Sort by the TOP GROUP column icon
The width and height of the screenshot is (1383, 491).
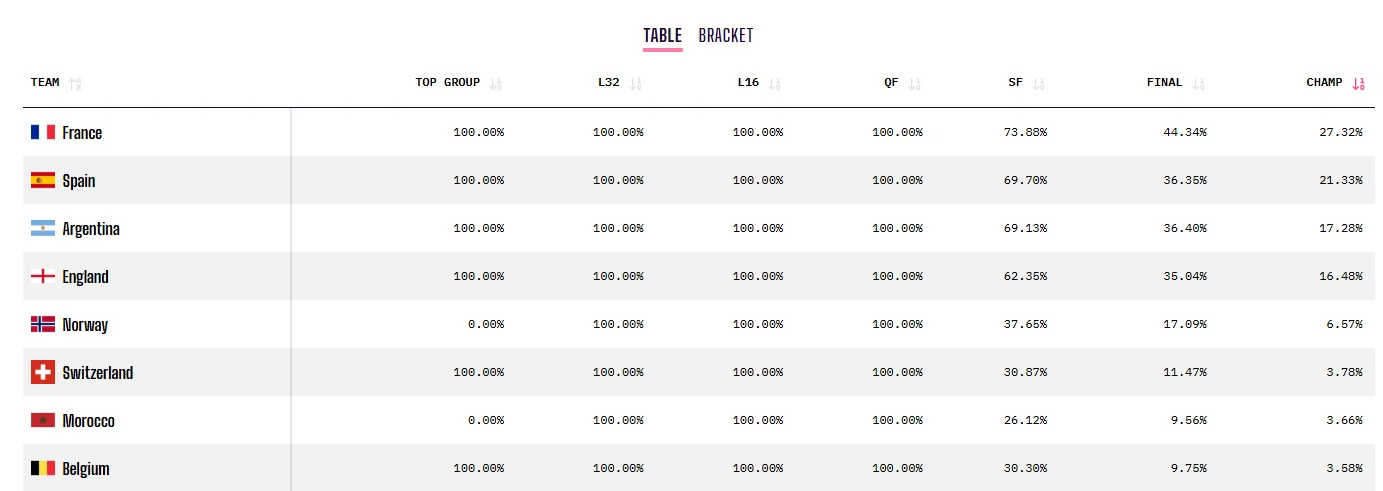(x=496, y=84)
